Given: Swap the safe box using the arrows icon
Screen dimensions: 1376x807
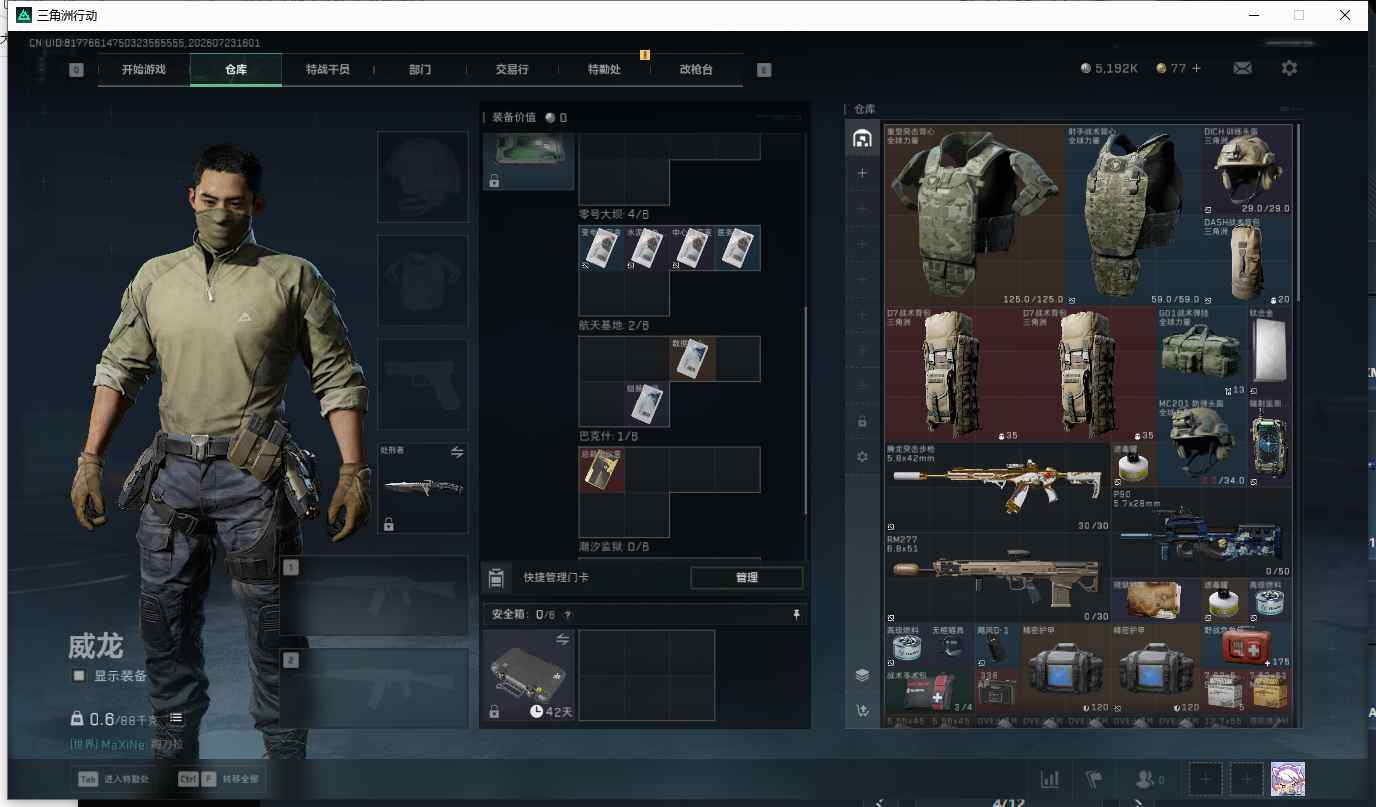Looking at the screenshot, I should tap(562, 640).
